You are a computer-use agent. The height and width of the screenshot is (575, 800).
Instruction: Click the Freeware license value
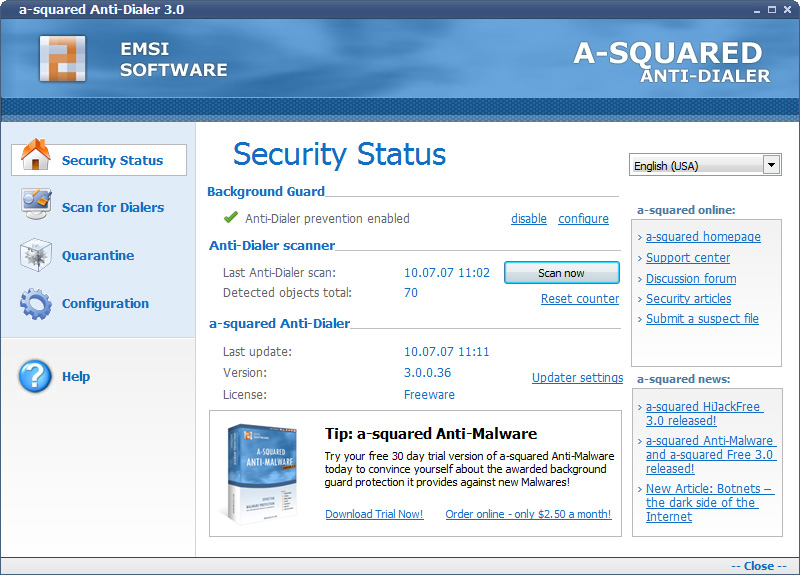(429, 395)
